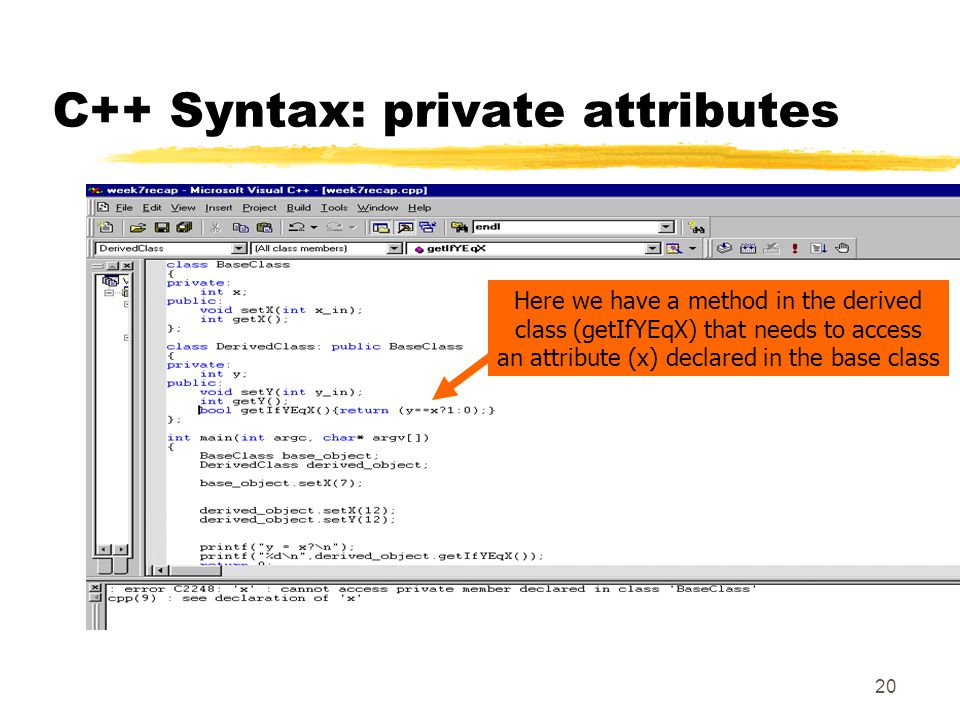Click the ClassView workspace root icon

(111, 281)
